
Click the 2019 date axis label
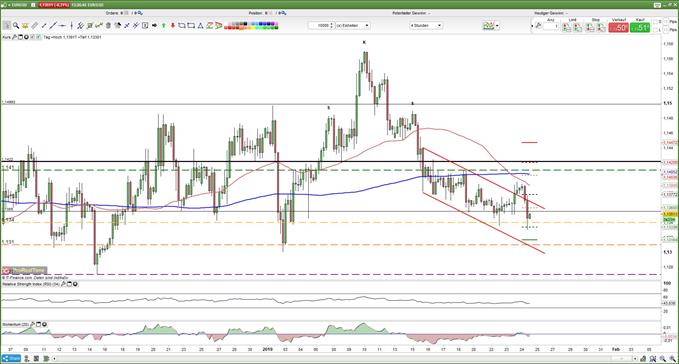click(x=268, y=349)
